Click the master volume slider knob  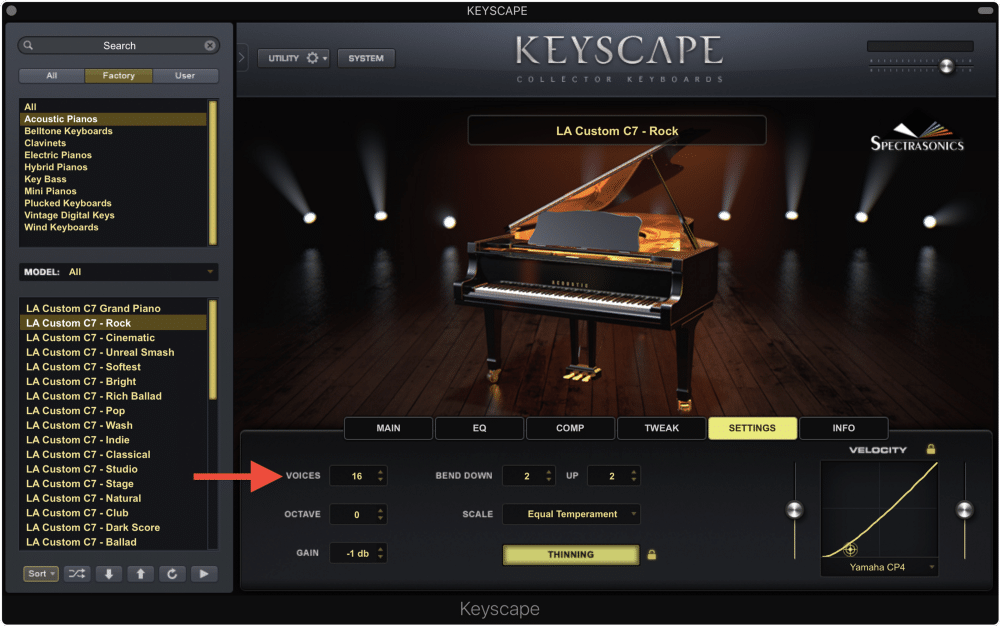pyautogui.click(x=946, y=66)
